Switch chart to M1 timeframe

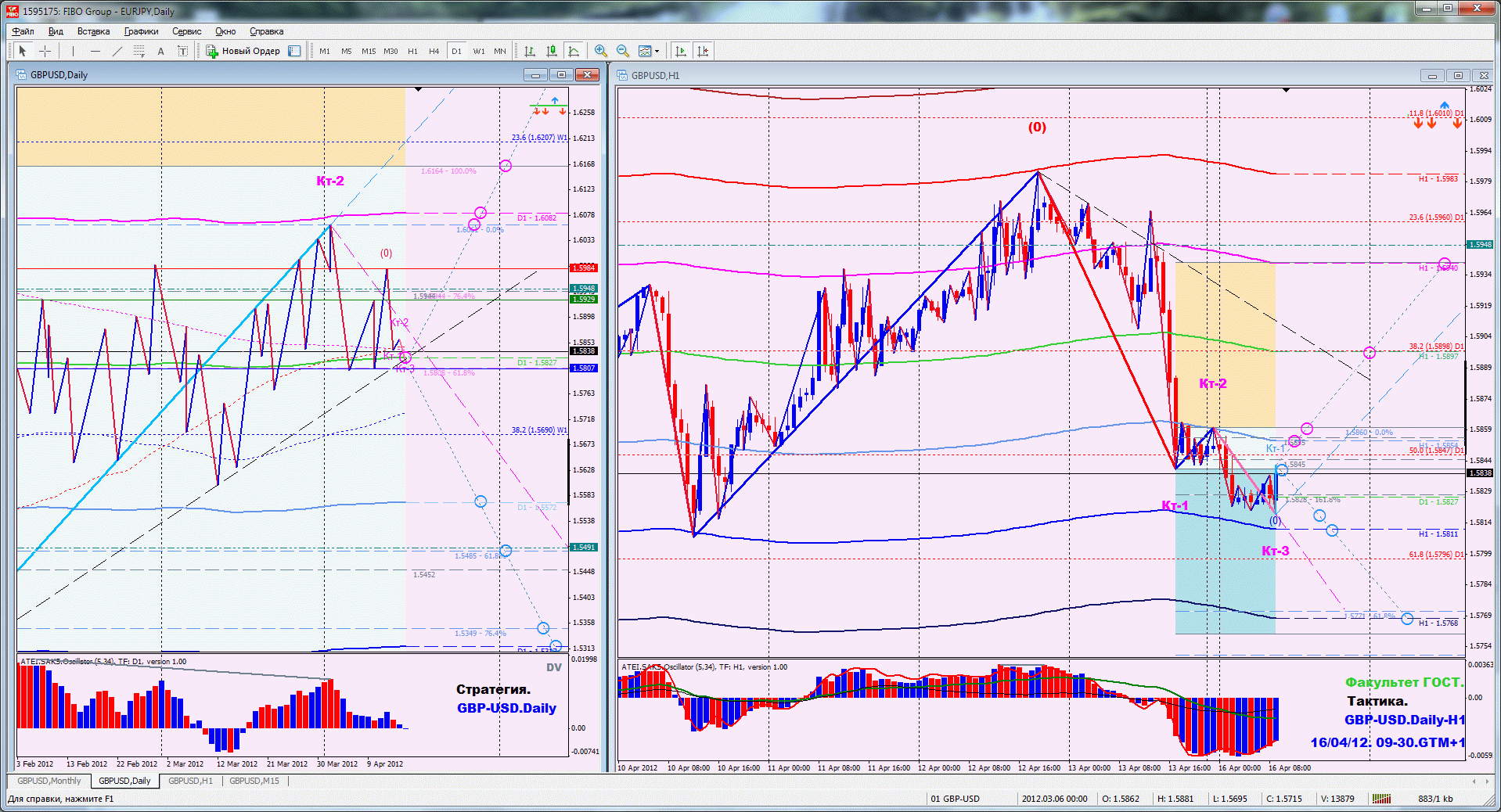325,51
